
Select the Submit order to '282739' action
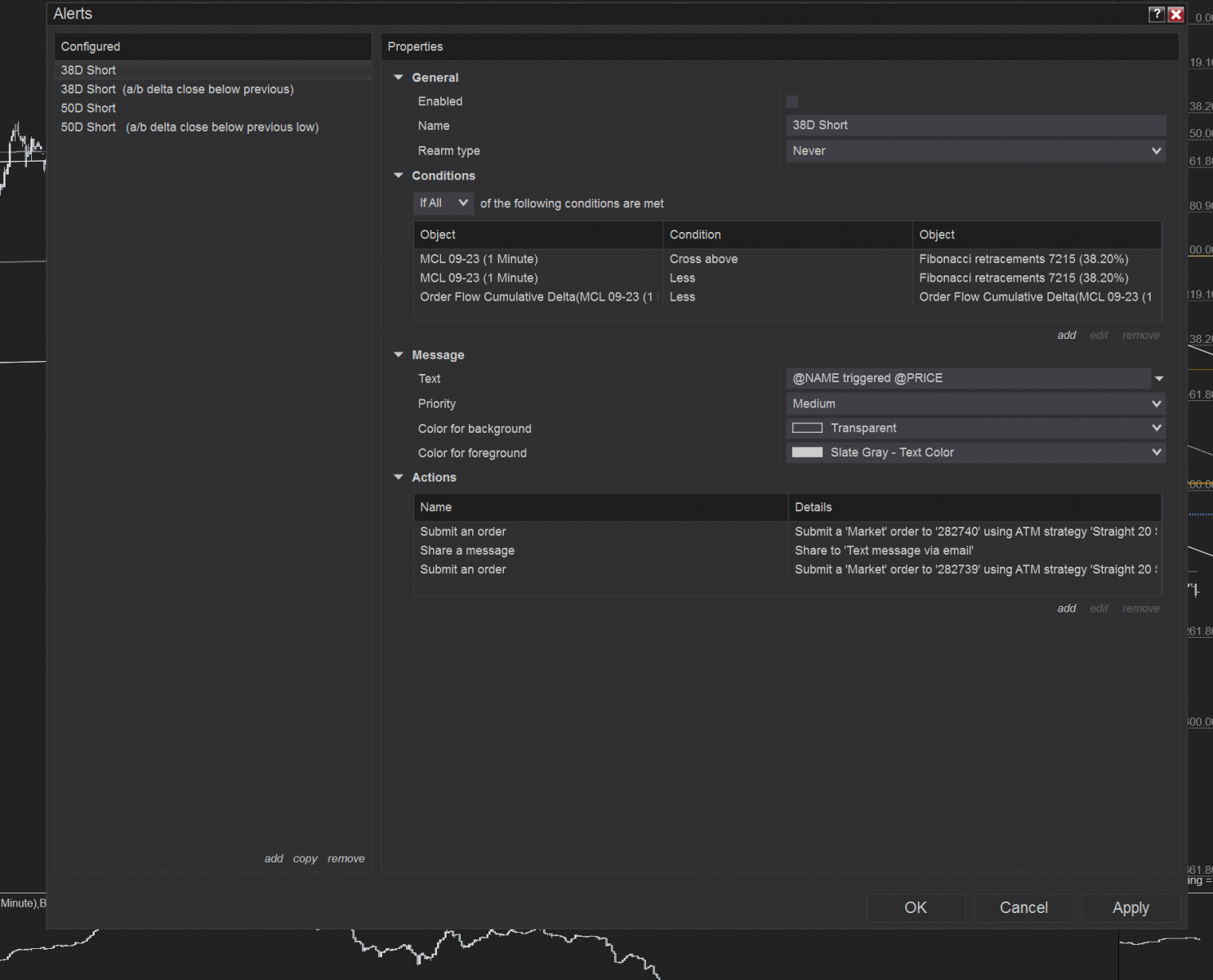click(787, 569)
